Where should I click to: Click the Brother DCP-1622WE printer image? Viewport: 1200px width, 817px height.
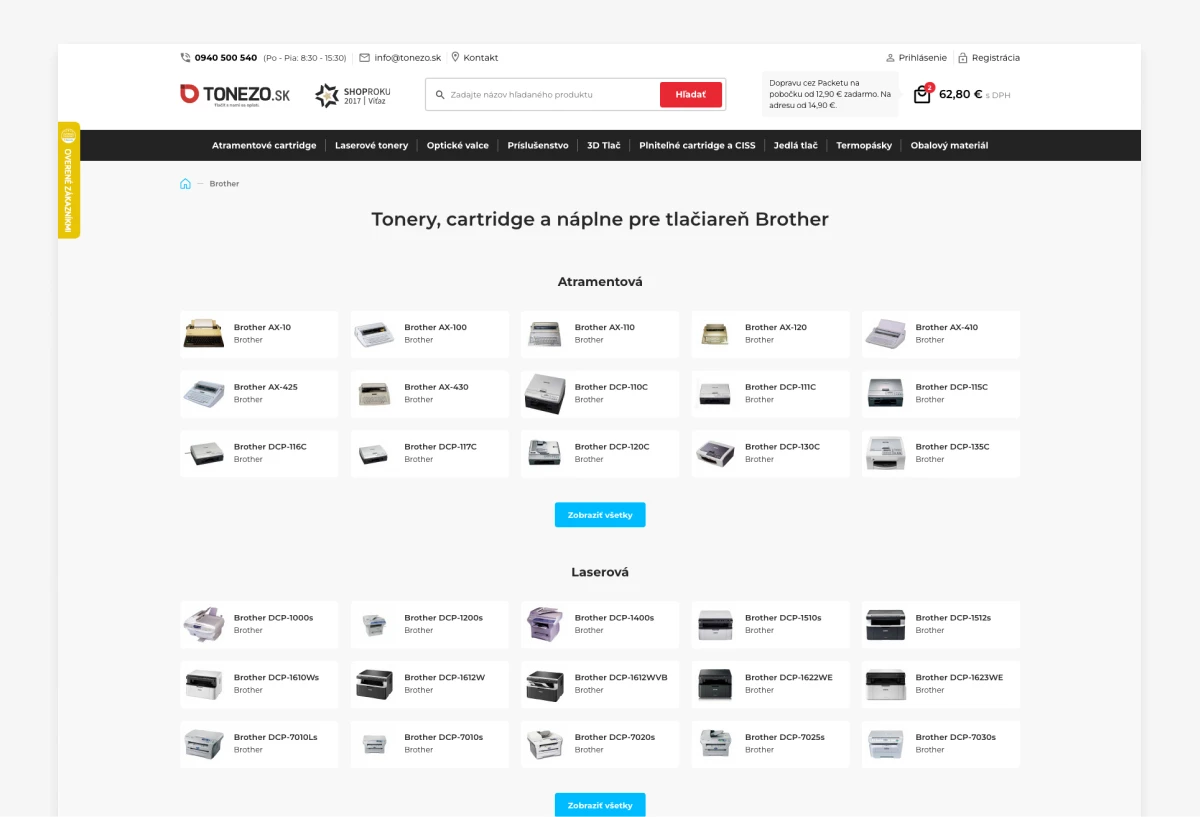point(715,684)
